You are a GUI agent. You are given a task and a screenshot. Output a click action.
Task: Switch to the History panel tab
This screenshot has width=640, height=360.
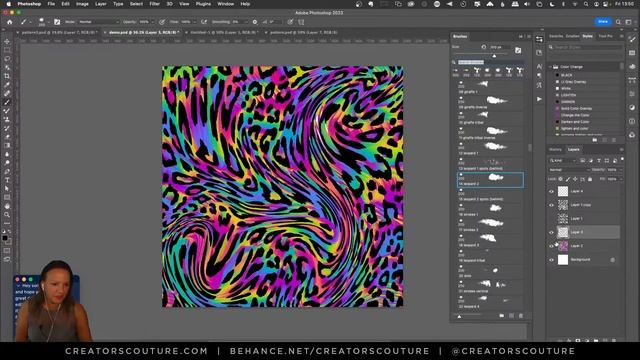[x=556, y=149]
